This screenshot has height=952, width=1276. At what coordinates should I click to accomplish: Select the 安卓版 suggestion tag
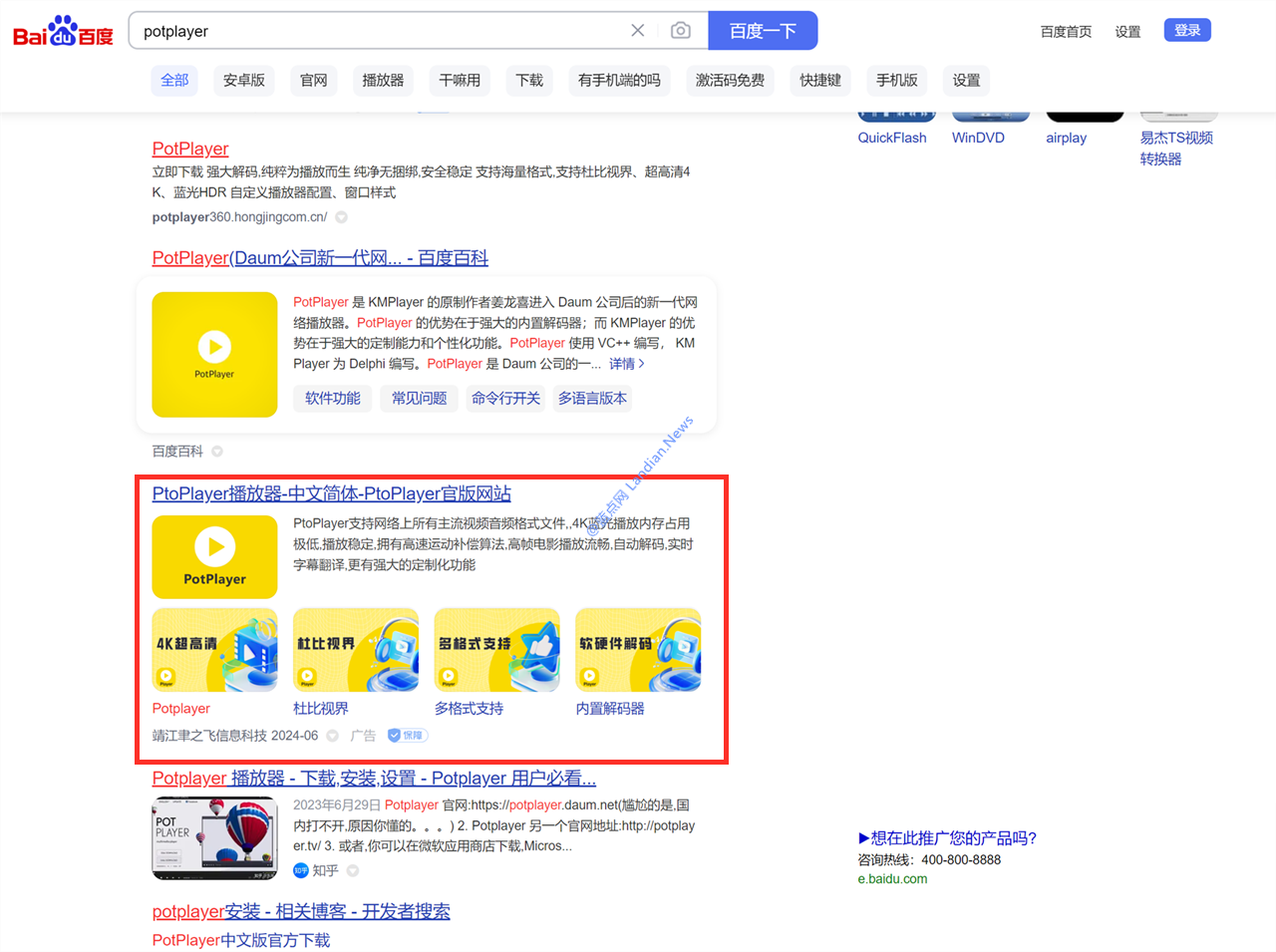point(244,80)
